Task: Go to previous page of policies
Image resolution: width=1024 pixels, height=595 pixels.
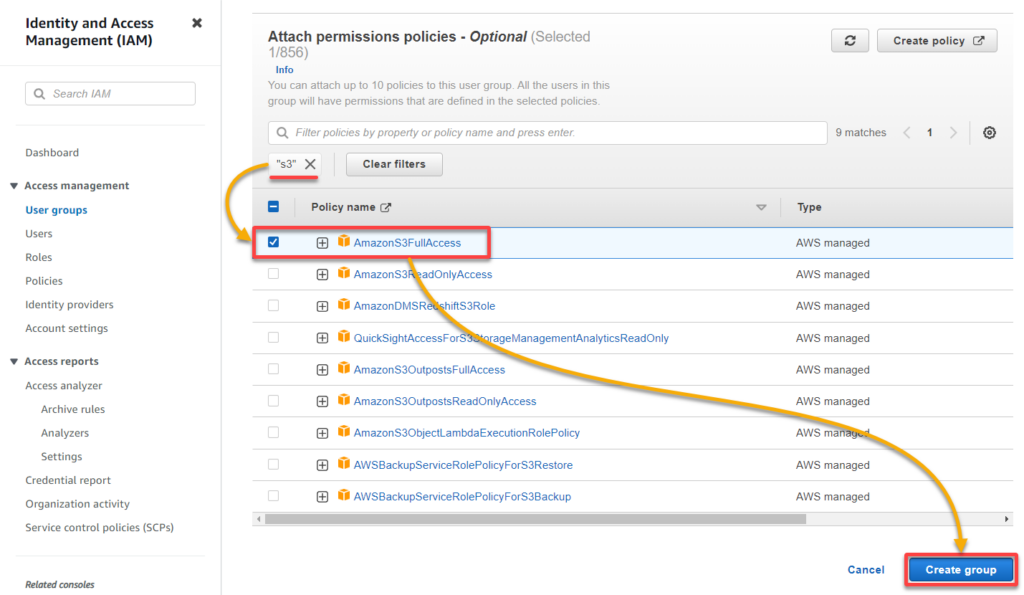Action: pos(906,133)
